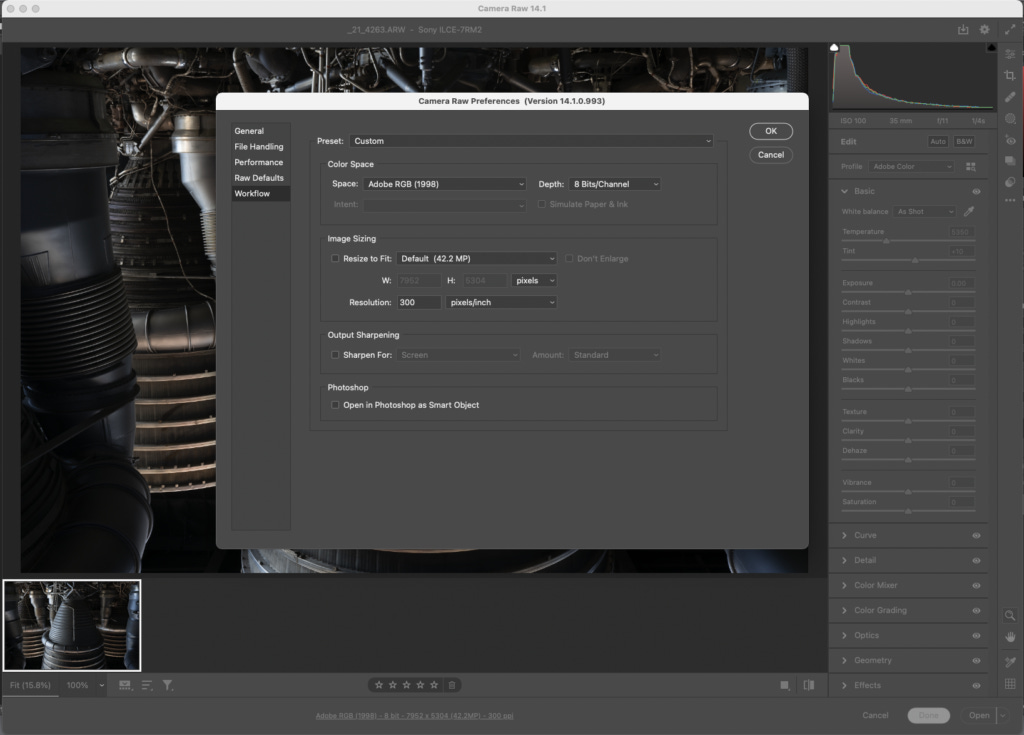Open the Depth 8 Bits/Channel dropdown

tap(614, 184)
